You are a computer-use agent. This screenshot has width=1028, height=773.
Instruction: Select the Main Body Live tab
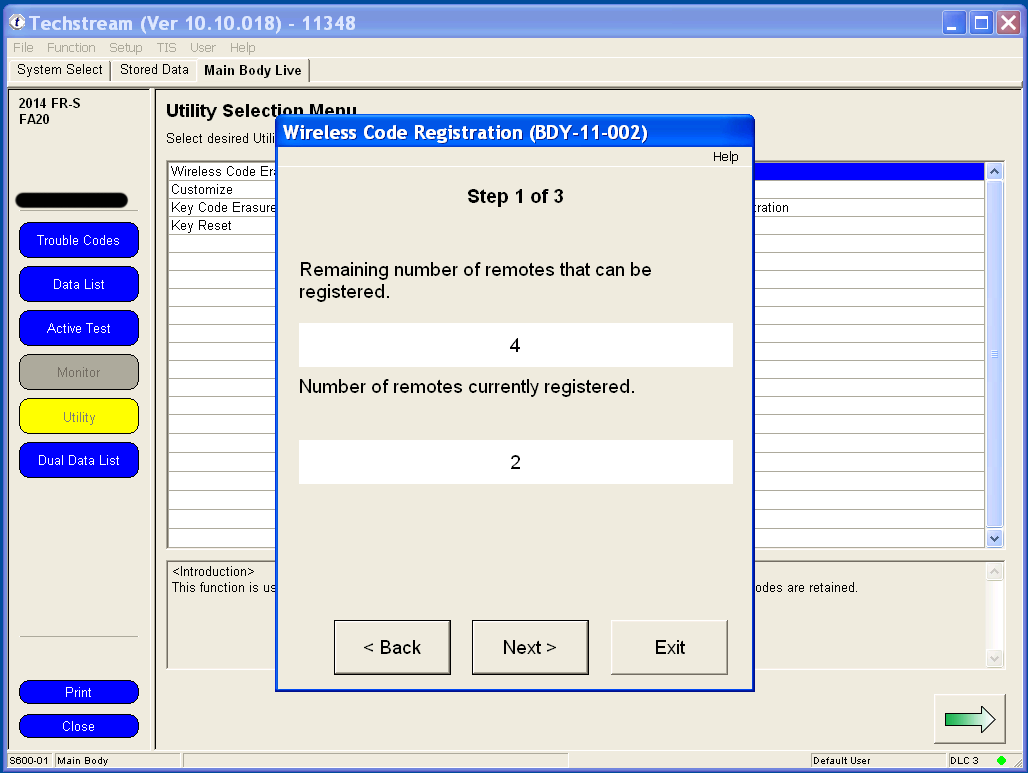252,70
